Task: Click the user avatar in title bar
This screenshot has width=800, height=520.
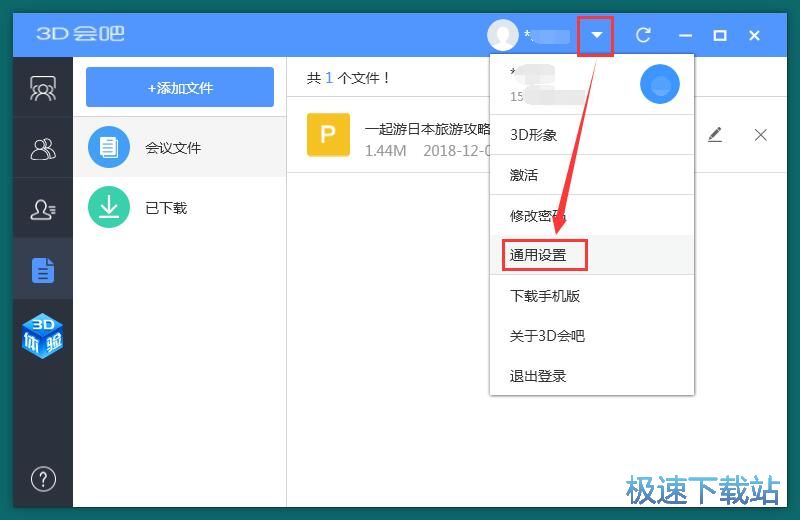Action: 503,35
